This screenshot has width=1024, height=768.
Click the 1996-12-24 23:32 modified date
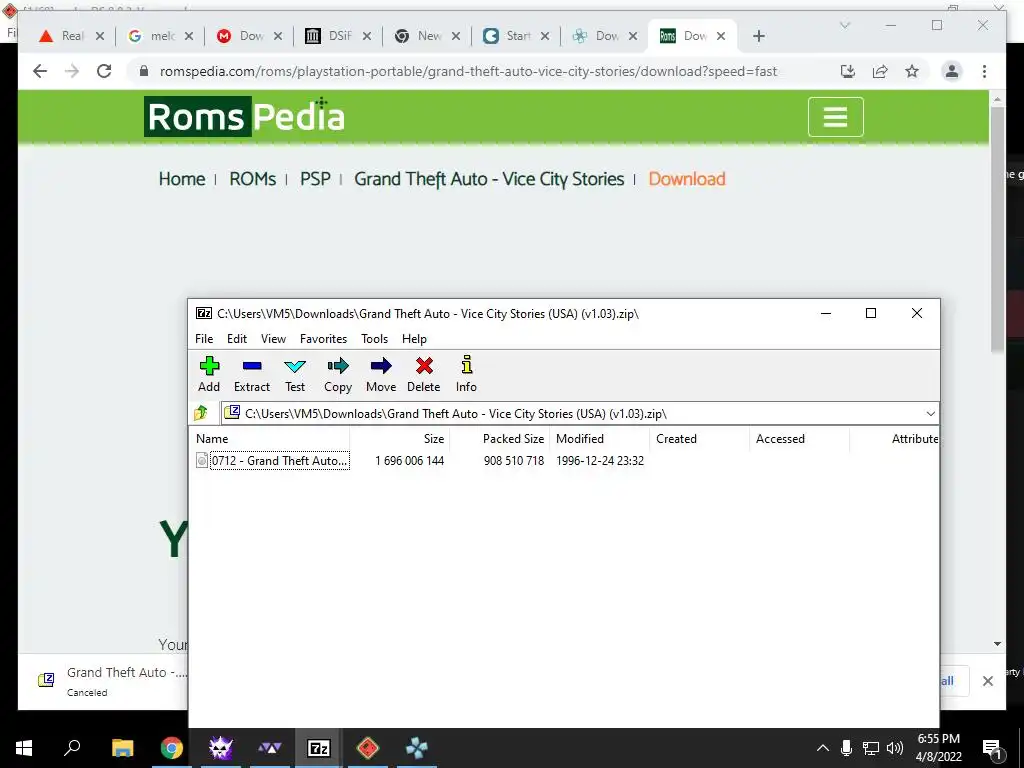[600, 460]
